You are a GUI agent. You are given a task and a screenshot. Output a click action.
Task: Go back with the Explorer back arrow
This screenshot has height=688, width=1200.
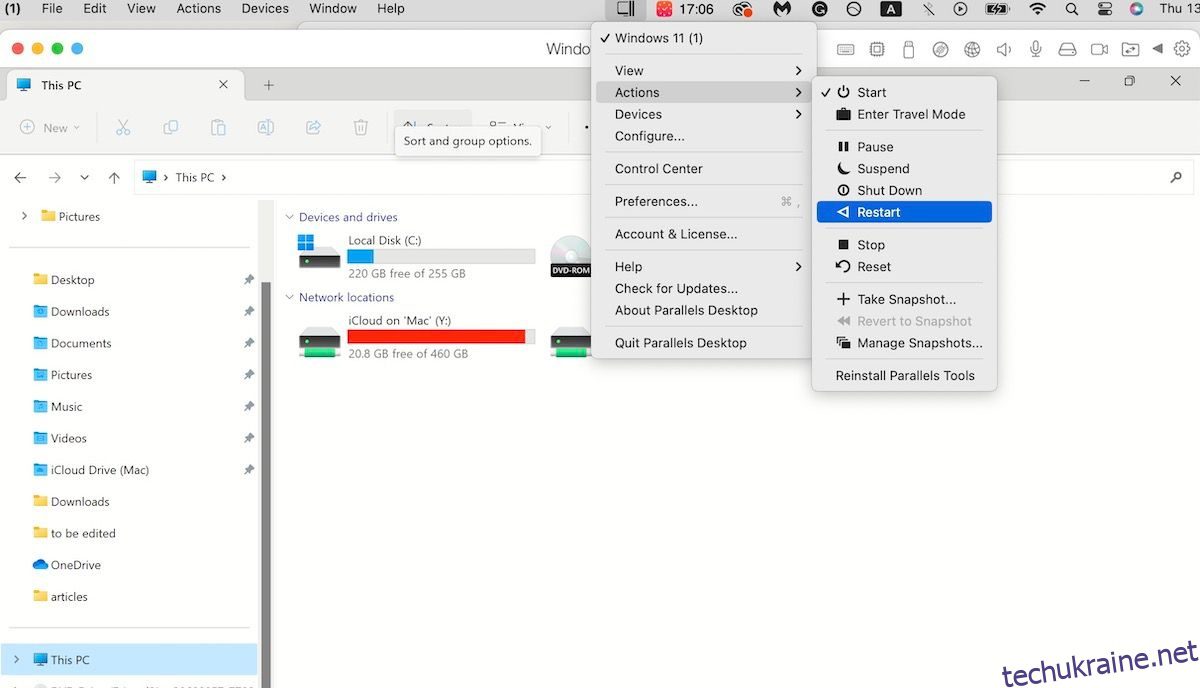tap(21, 177)
